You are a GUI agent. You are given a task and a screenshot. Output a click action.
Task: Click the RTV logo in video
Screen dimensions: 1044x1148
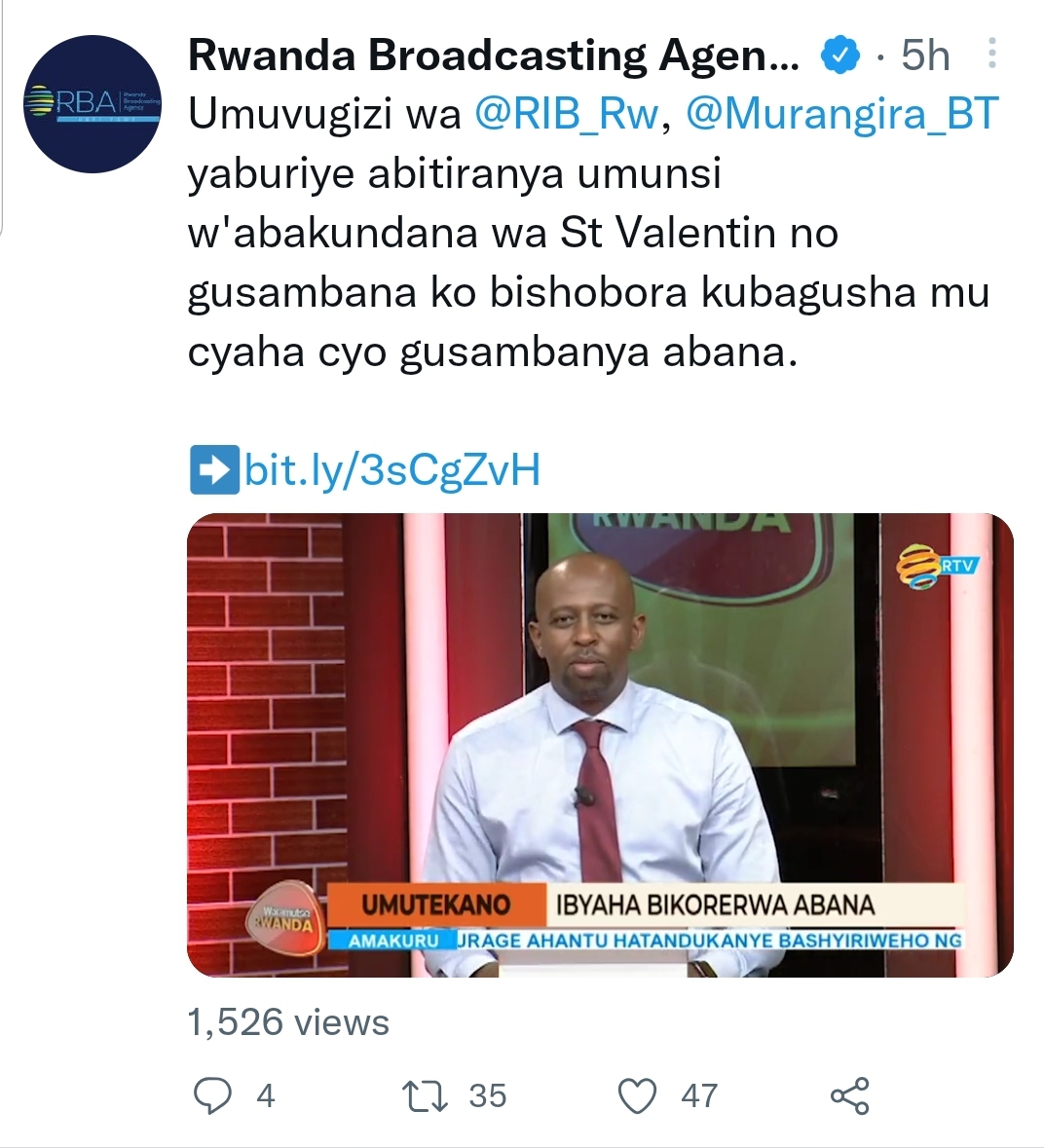tap(936, 565)
